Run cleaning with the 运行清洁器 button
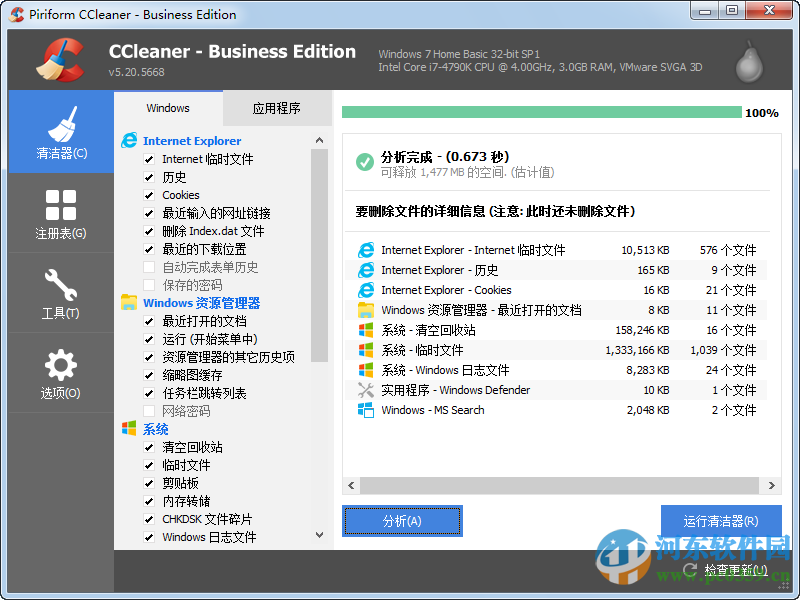Image resolution: width=800 pixels, height=600 pixels. click(722, 521)
